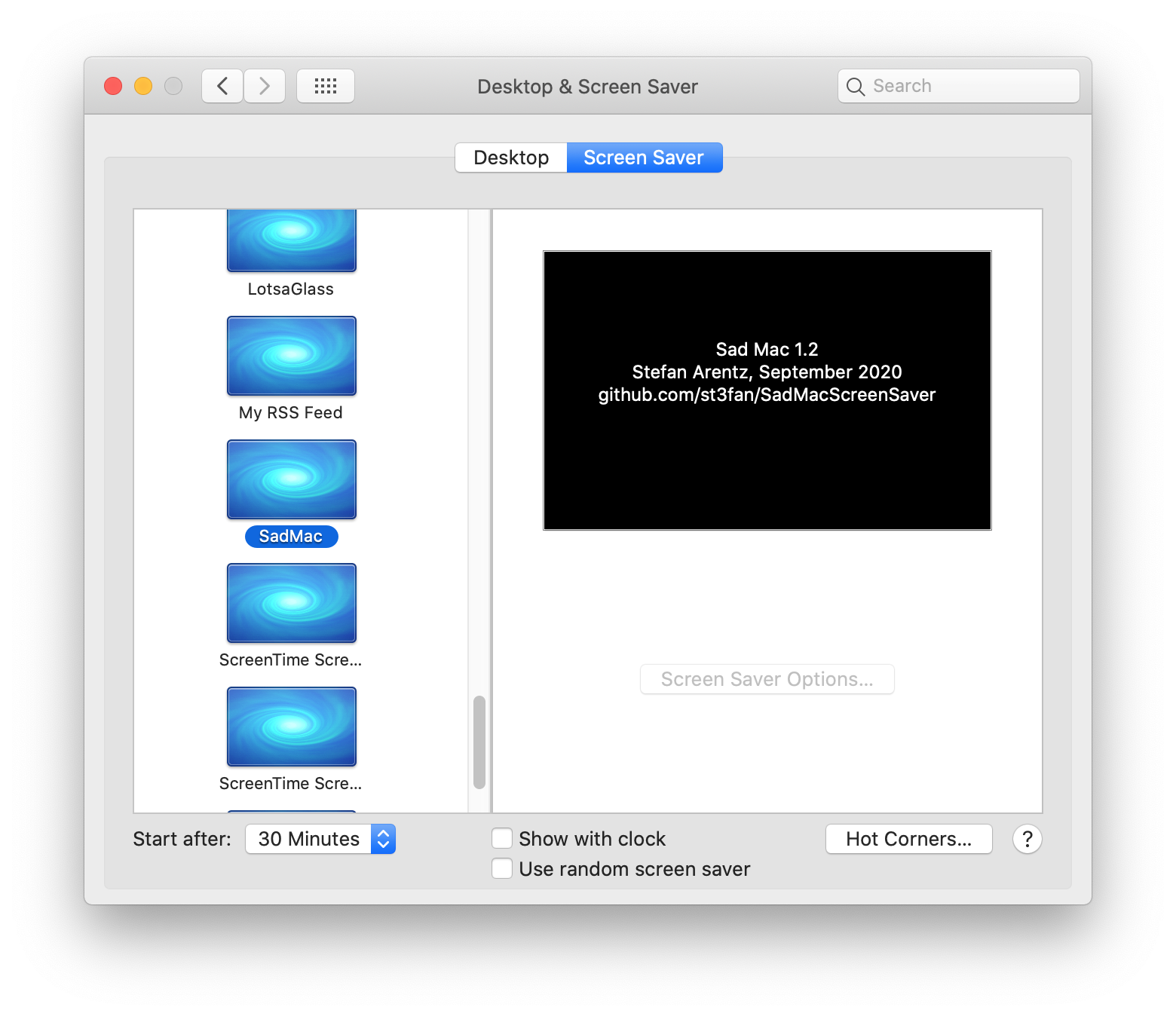Go forward with the right chevron button

[x=265, y=86]
